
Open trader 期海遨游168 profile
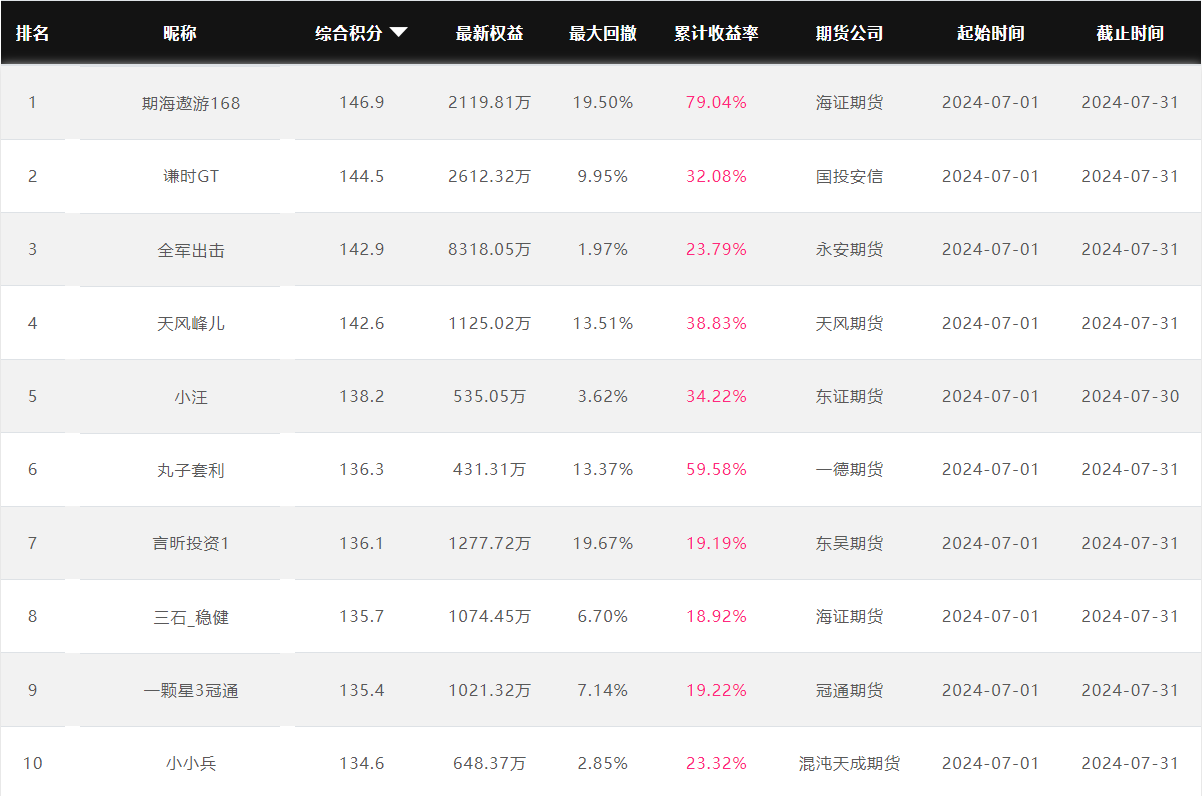(191, 103)
